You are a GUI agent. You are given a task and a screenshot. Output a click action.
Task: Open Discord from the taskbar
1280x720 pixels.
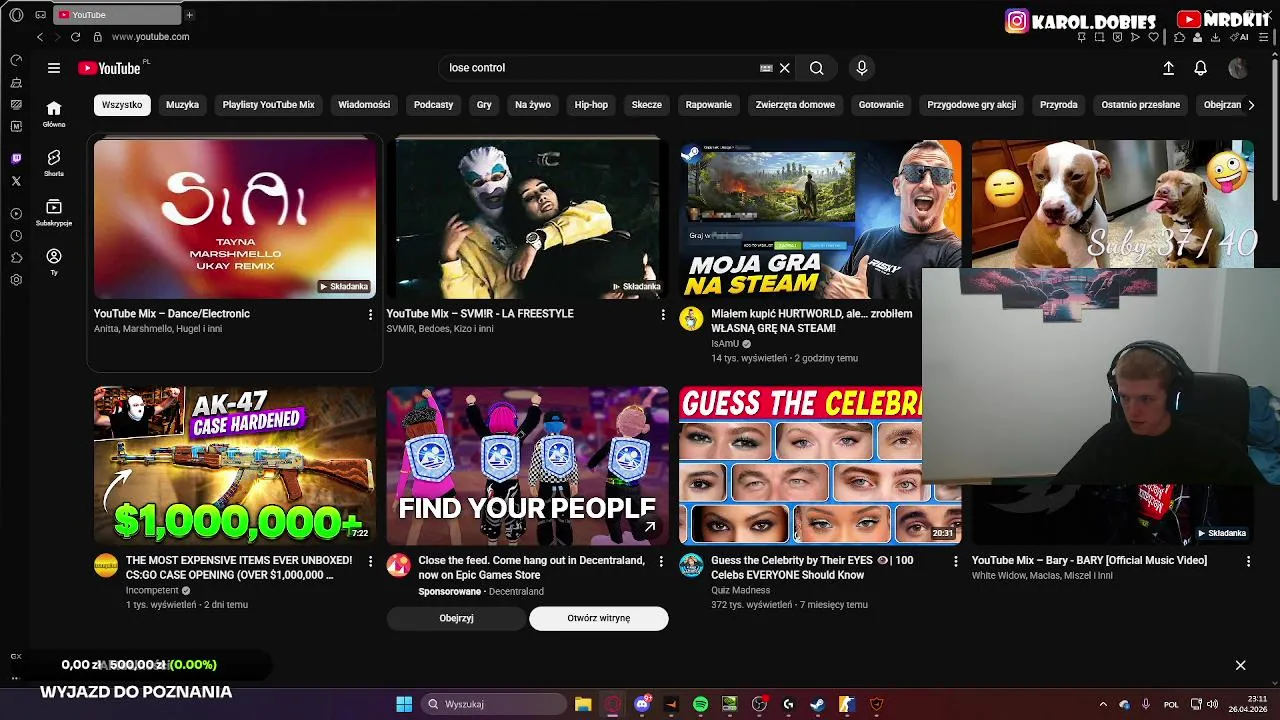[642, 704]
